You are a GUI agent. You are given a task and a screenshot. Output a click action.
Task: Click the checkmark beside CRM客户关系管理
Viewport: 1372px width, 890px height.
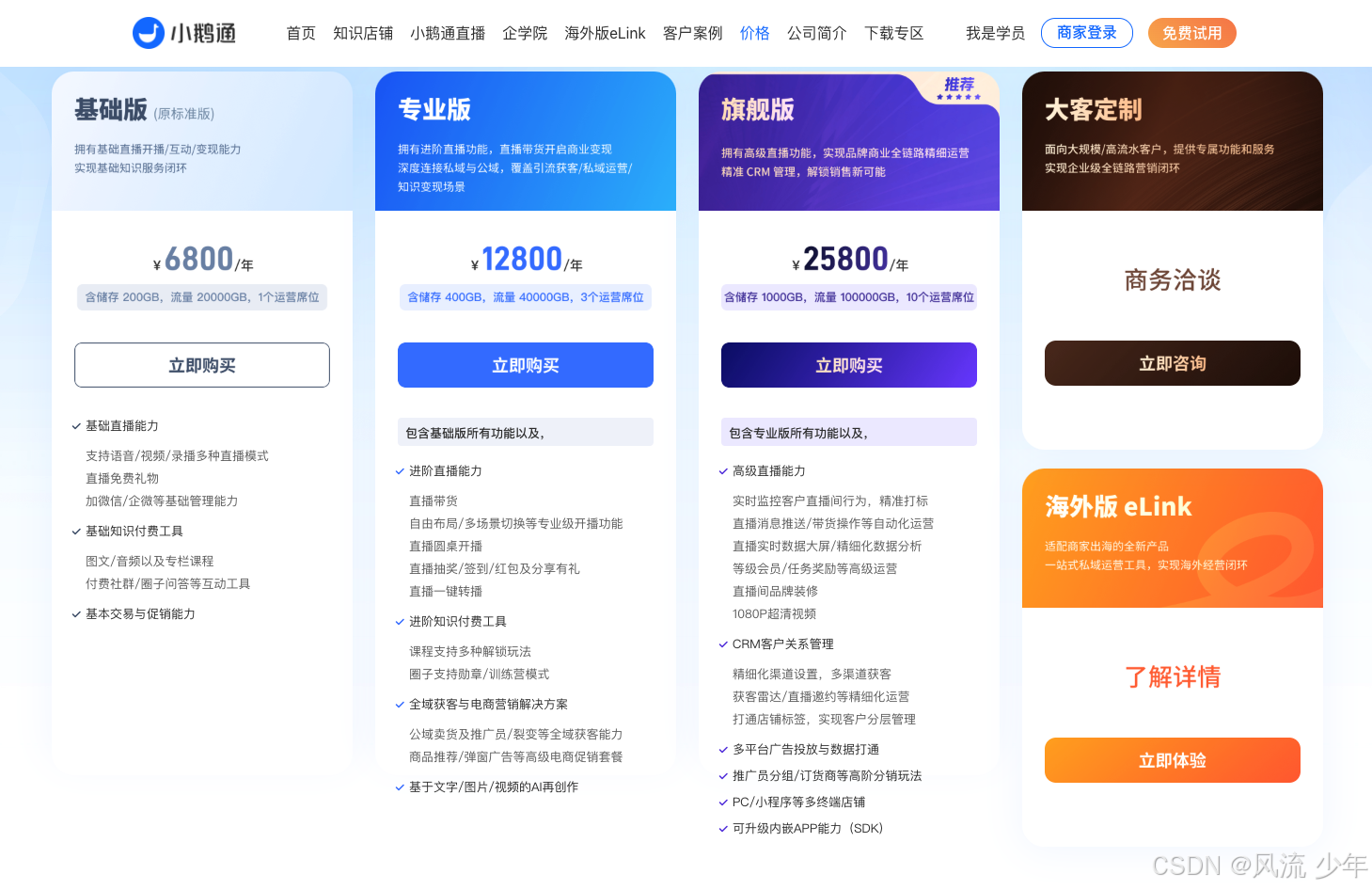723,644
